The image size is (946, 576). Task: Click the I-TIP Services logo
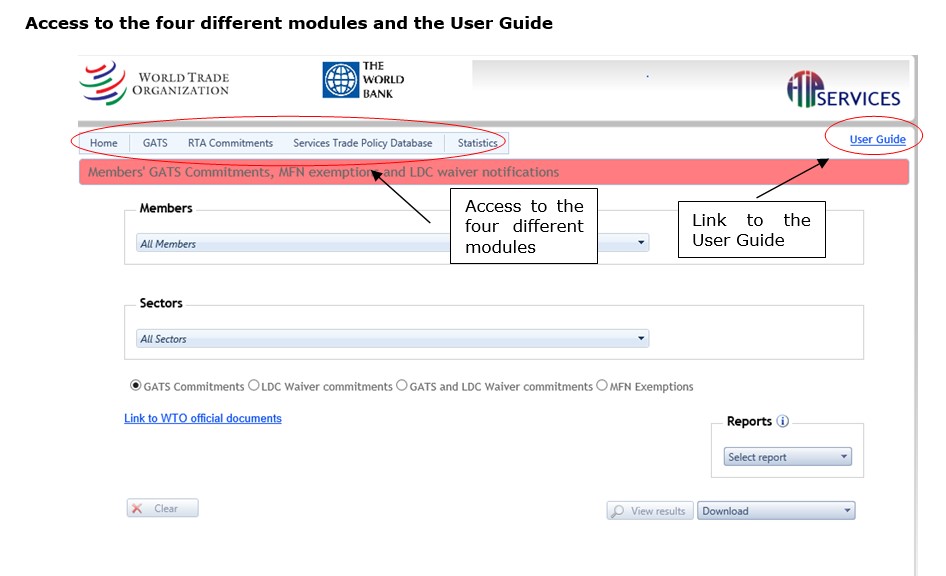[x=843, y=89]
